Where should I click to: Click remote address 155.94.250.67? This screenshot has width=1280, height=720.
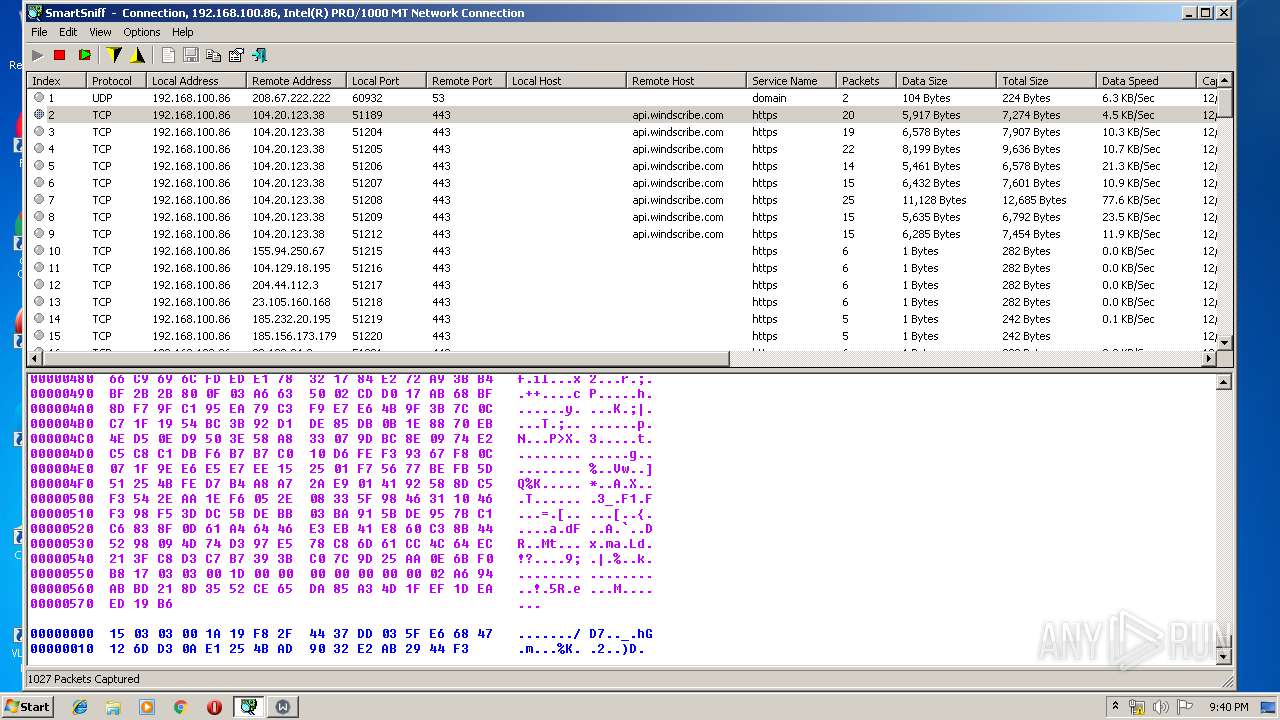click(288, 251)
